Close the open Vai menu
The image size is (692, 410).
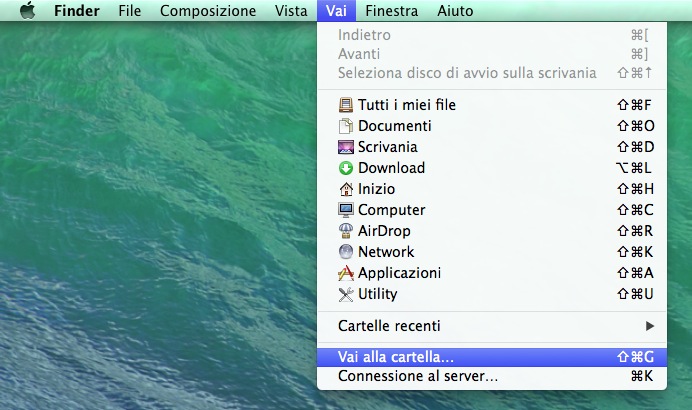click(x=336, y=11)
